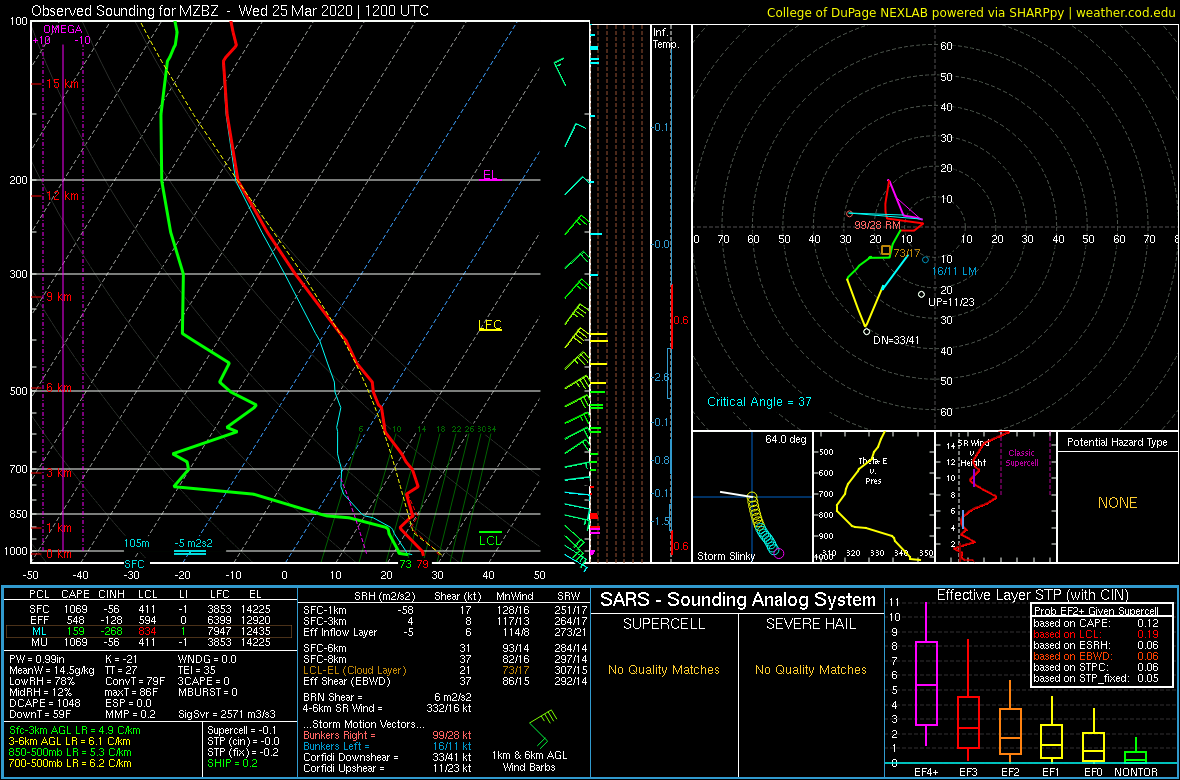
Task: Click the 'Supercell = -0.1' parameter
Action: (x=245, y=730)
